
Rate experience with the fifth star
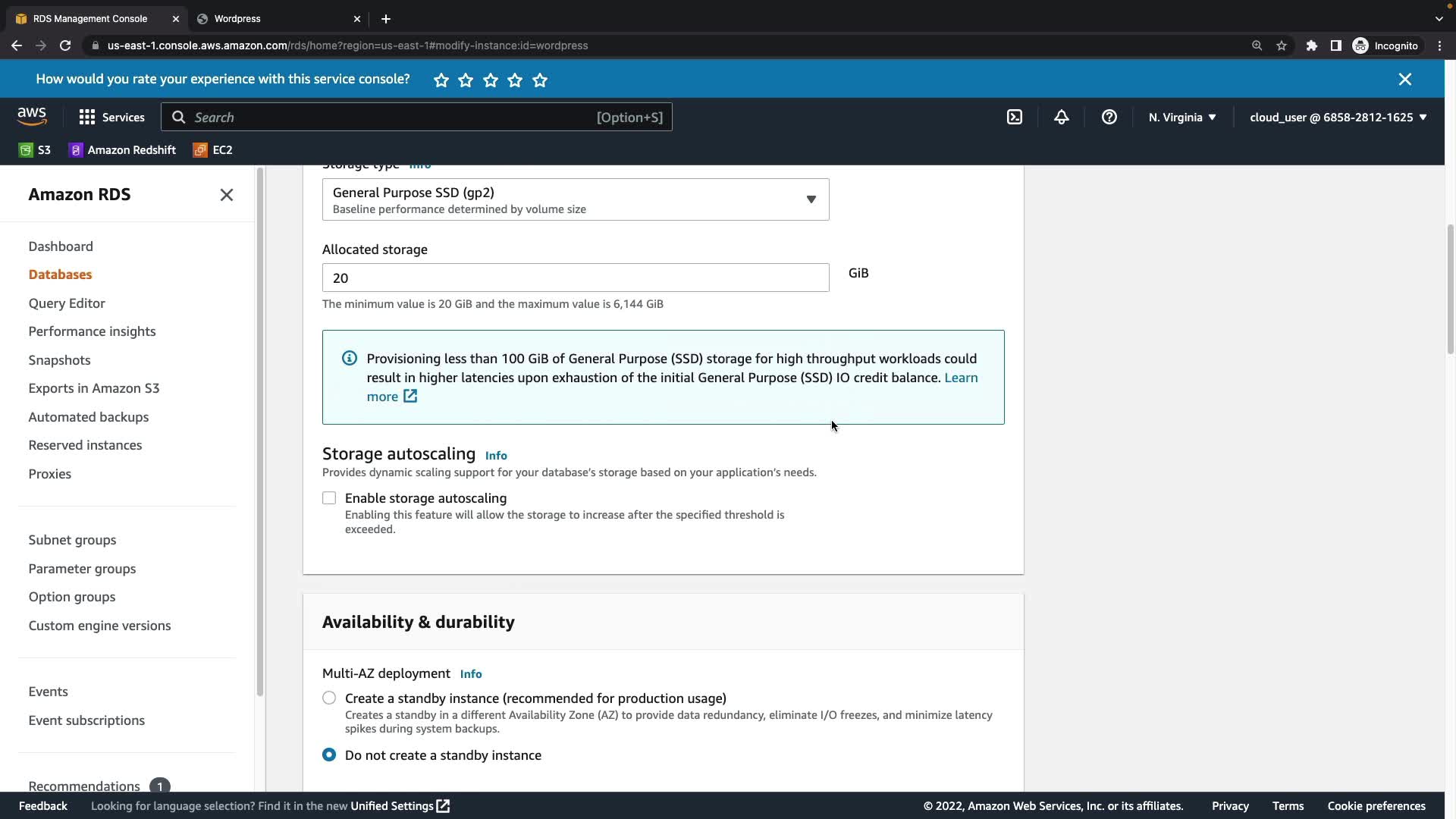(540, 80)
